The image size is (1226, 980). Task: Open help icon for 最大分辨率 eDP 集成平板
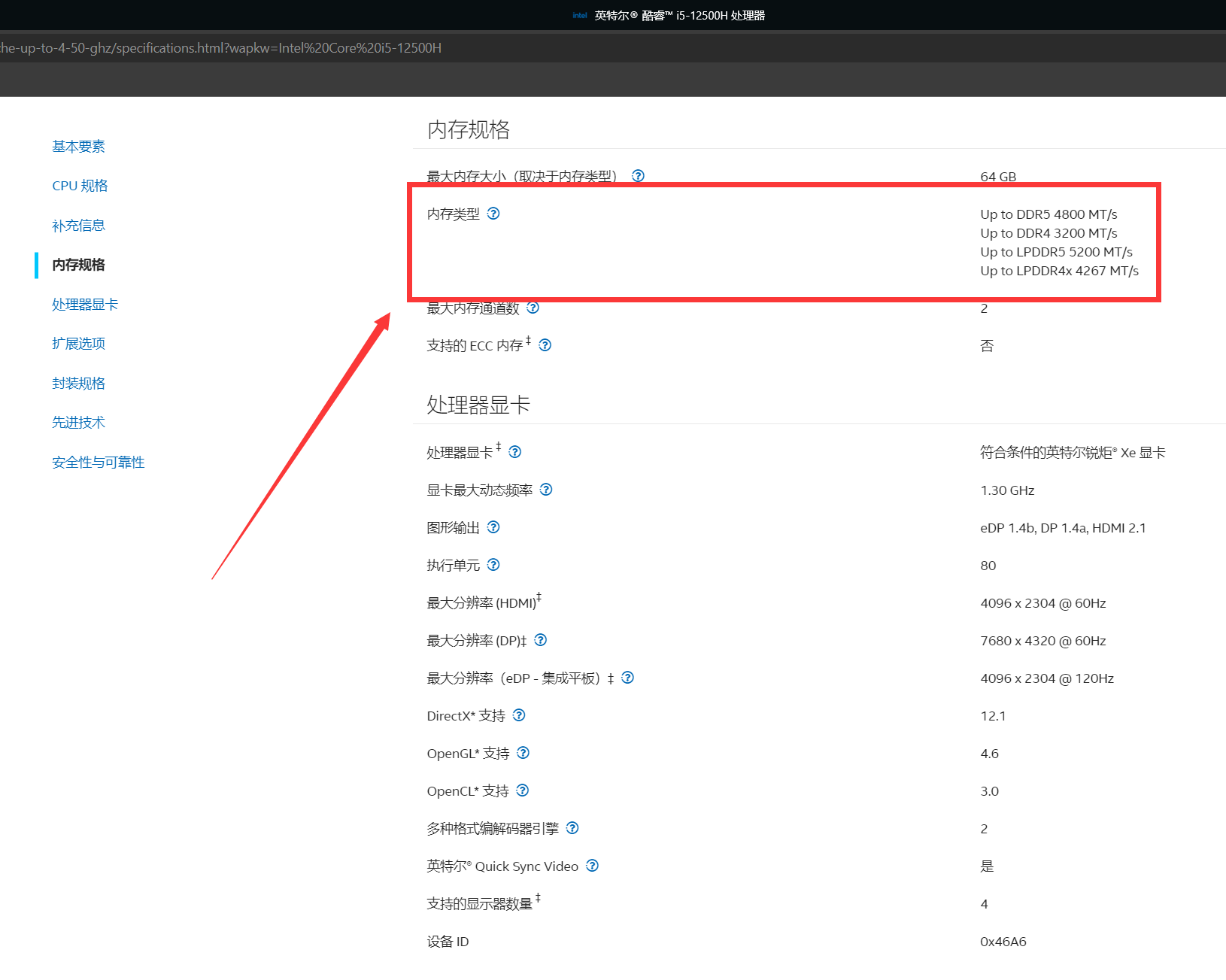pos(627,678)
